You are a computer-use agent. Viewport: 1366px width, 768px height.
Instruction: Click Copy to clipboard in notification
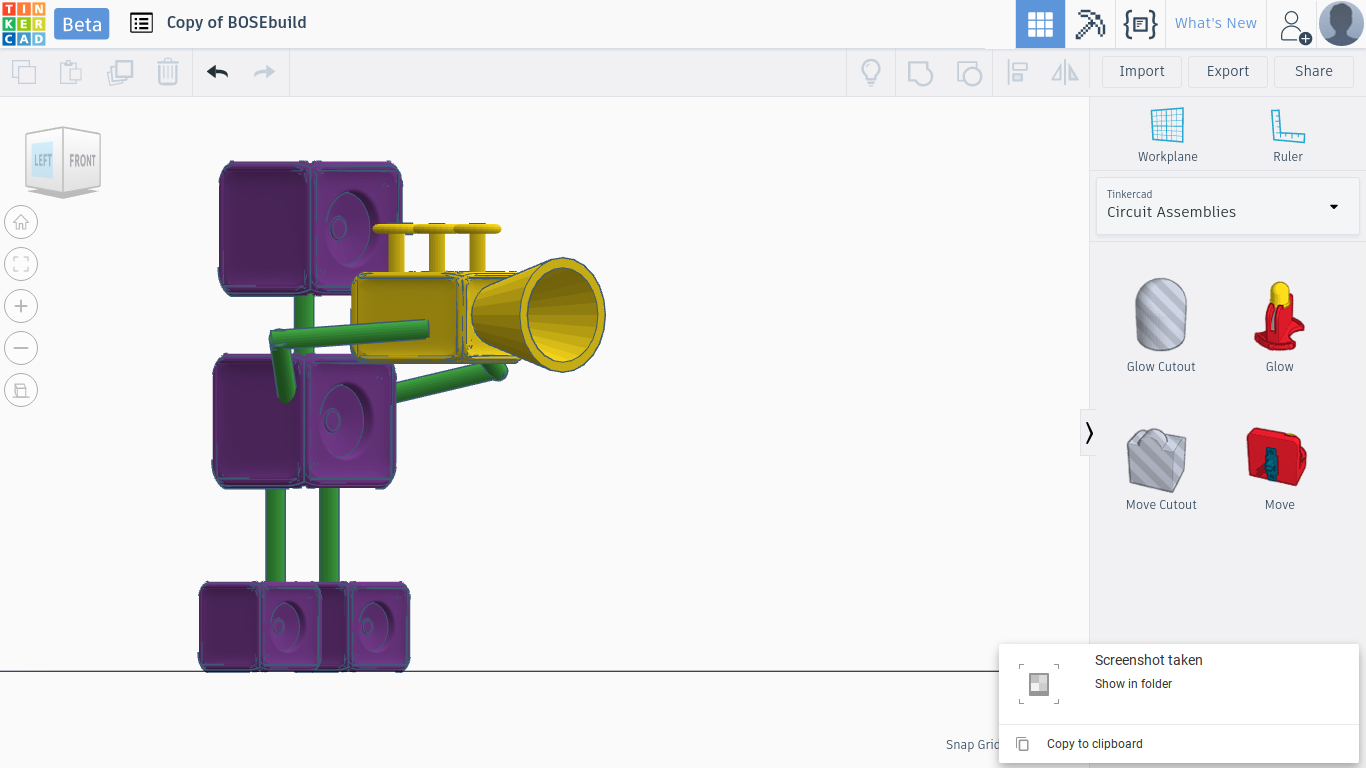1094,744
